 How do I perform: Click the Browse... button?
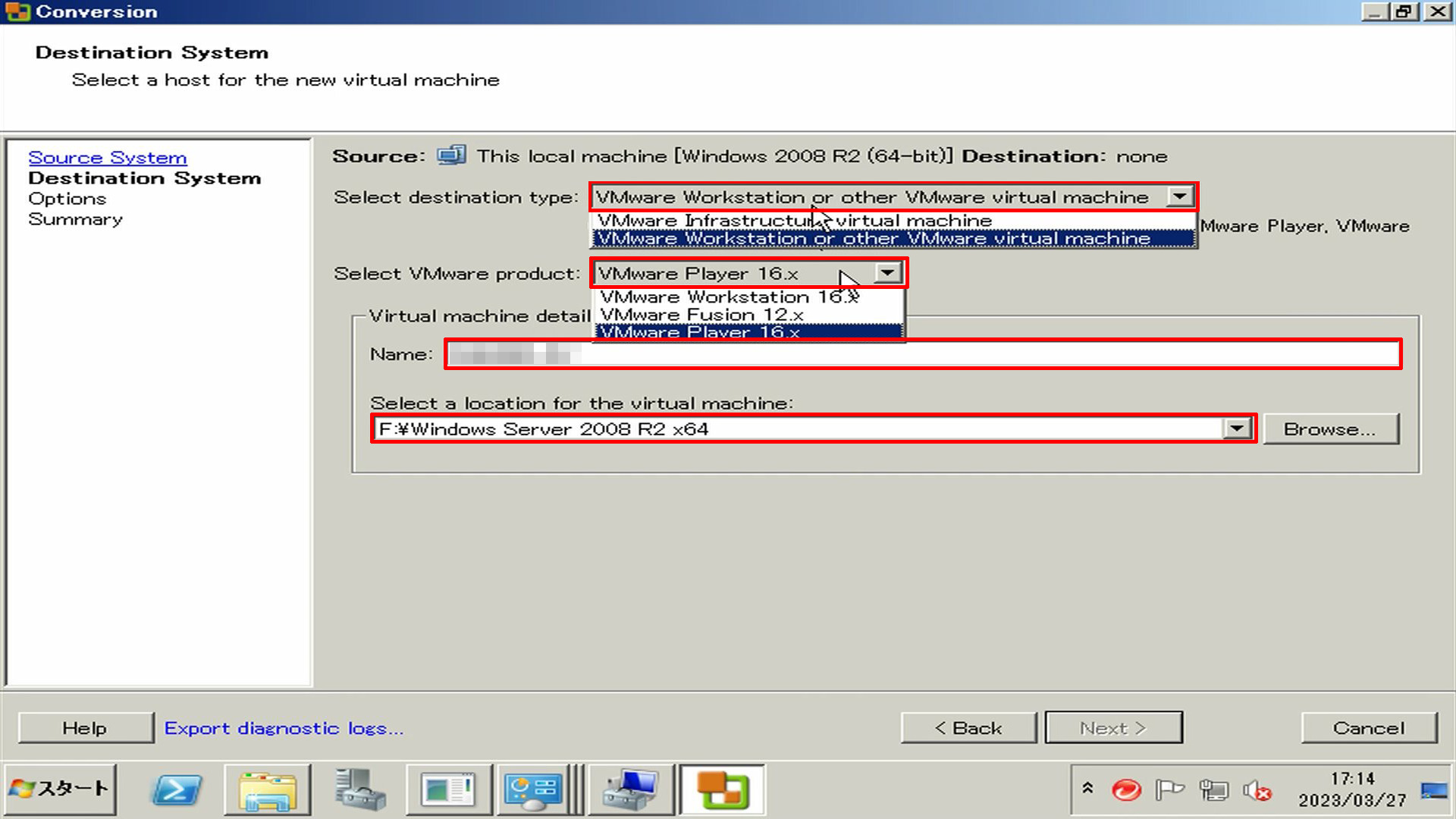point(1331,428)
